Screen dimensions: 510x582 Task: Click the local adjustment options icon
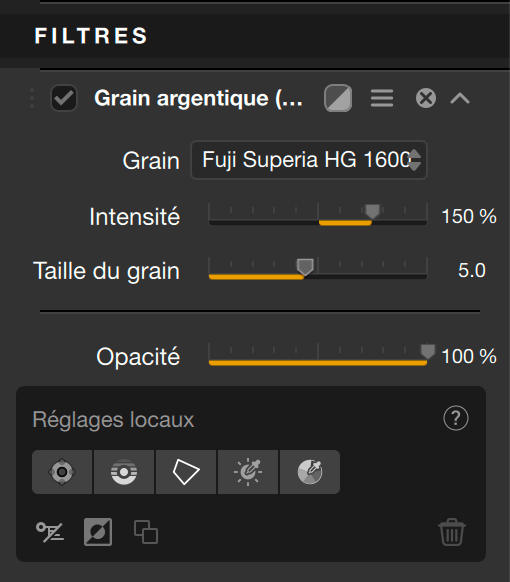pyautogui.click(x=50, y=532)
